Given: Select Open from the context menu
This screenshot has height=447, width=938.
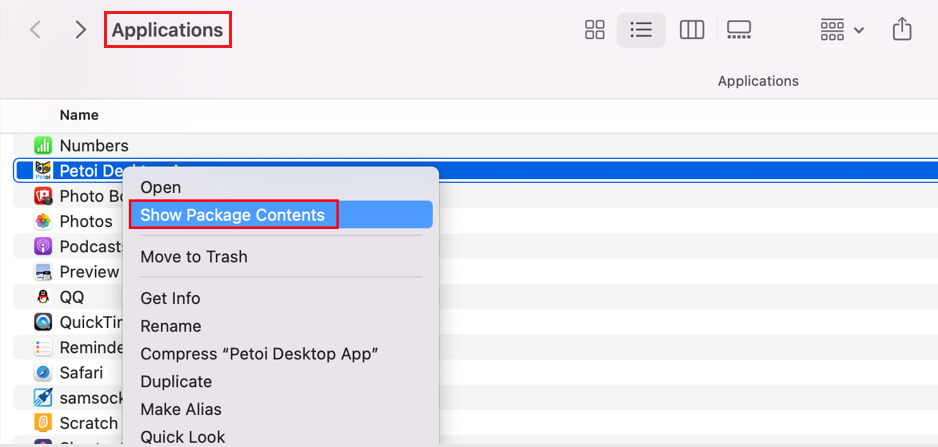Looking at the screenshot, I should pyautogui.click(x=161, y=187).
